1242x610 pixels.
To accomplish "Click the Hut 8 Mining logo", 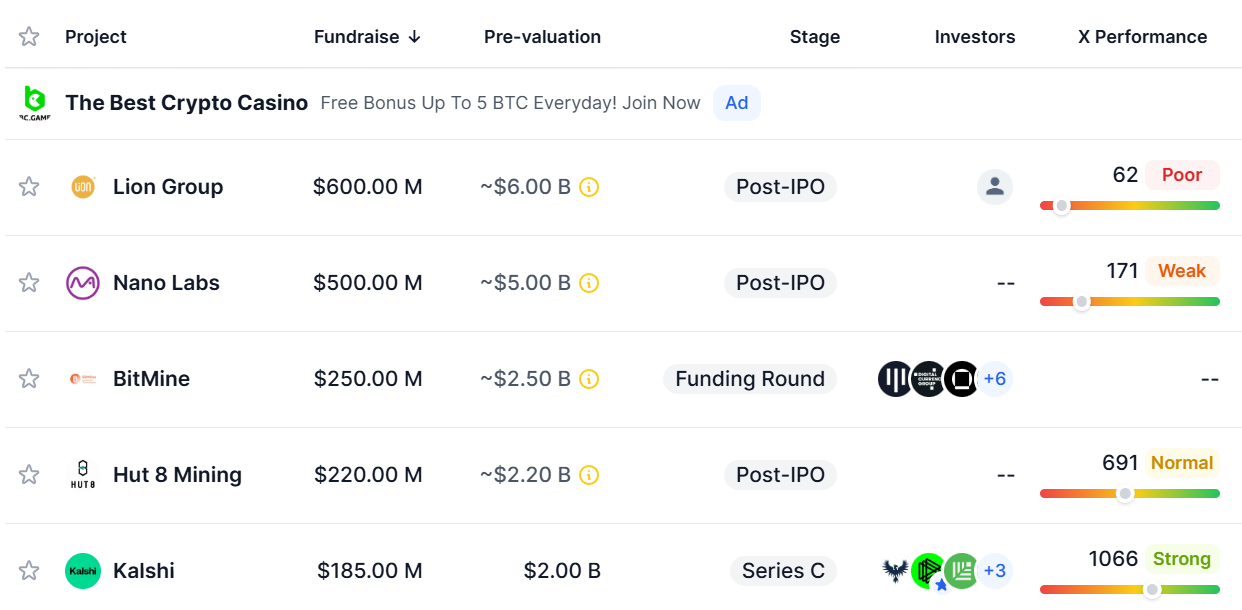I will pyautogui.click(x=83, y=475).
